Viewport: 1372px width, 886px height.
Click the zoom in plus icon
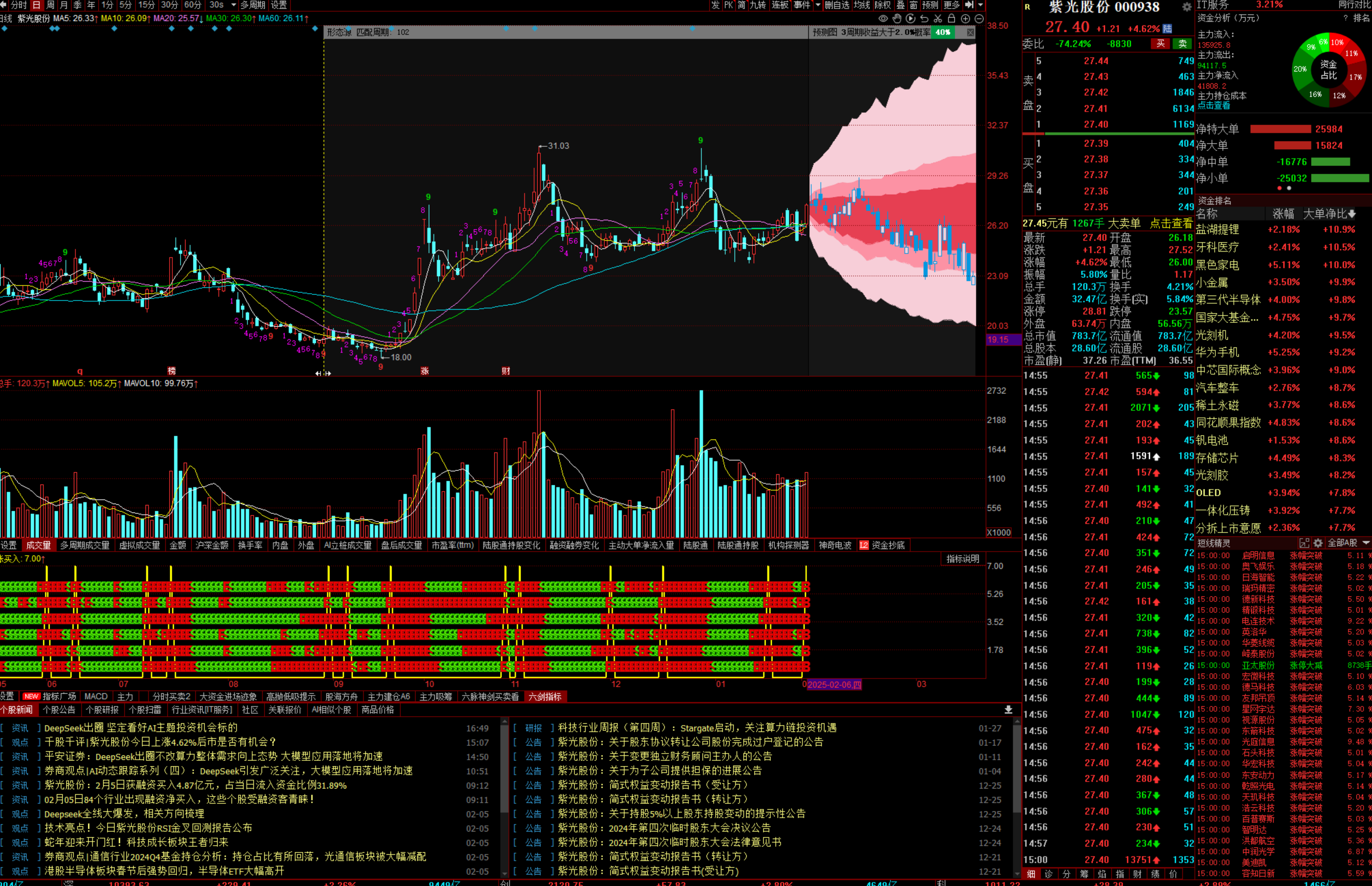point(966,18)
